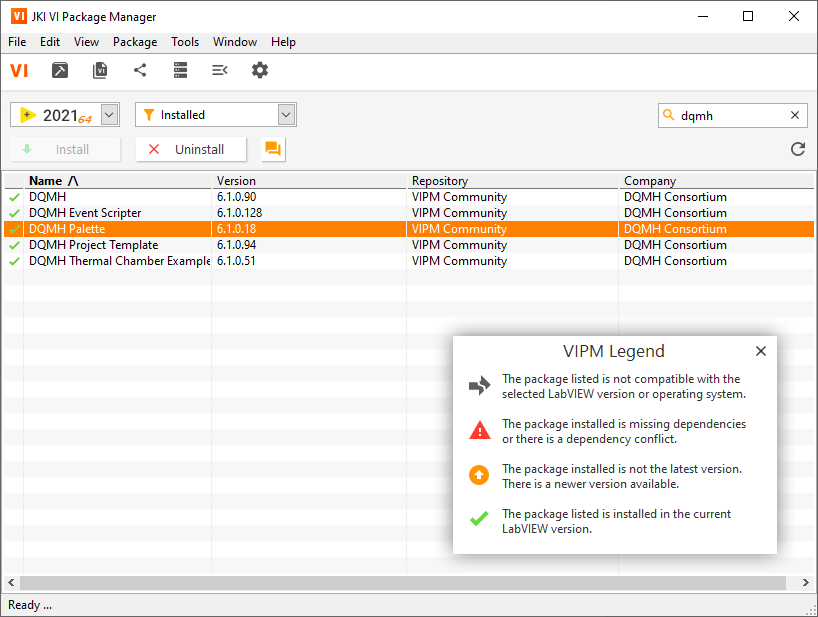Refresh the package list
Viewport: 818px width, 617px height.
pos(798,149)
